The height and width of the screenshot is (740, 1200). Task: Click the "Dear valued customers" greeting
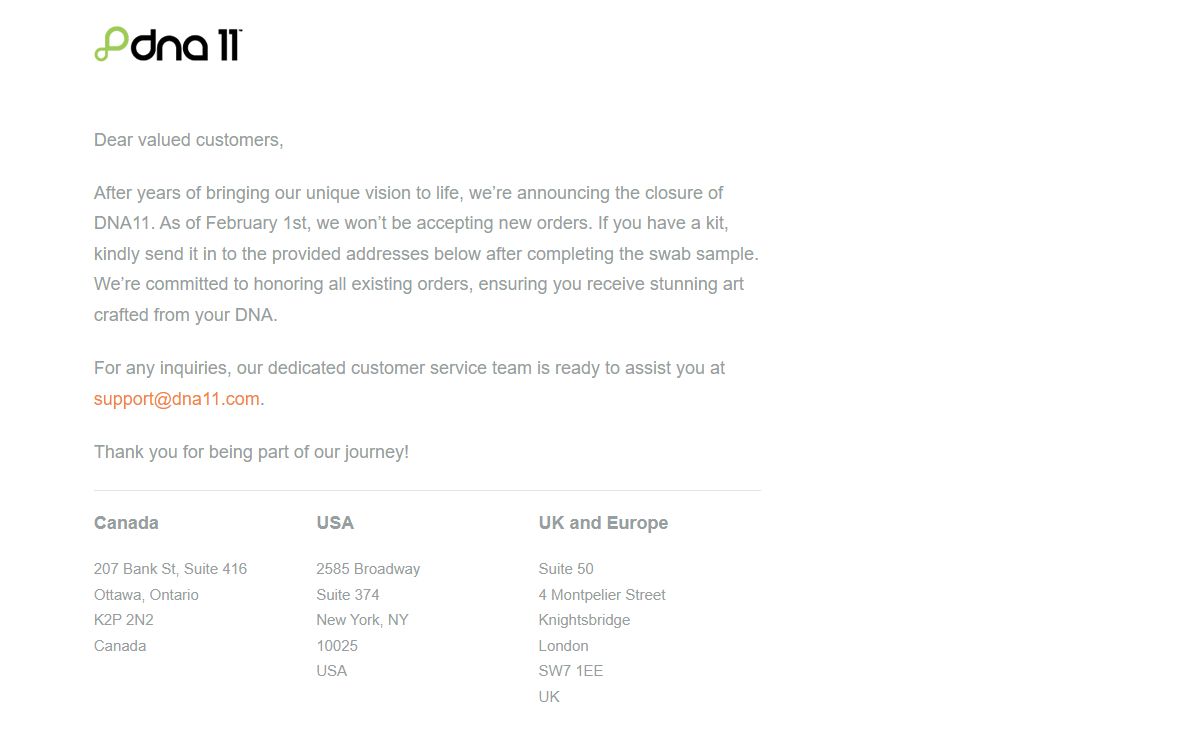pyautogui.click(x=189, y=140)
